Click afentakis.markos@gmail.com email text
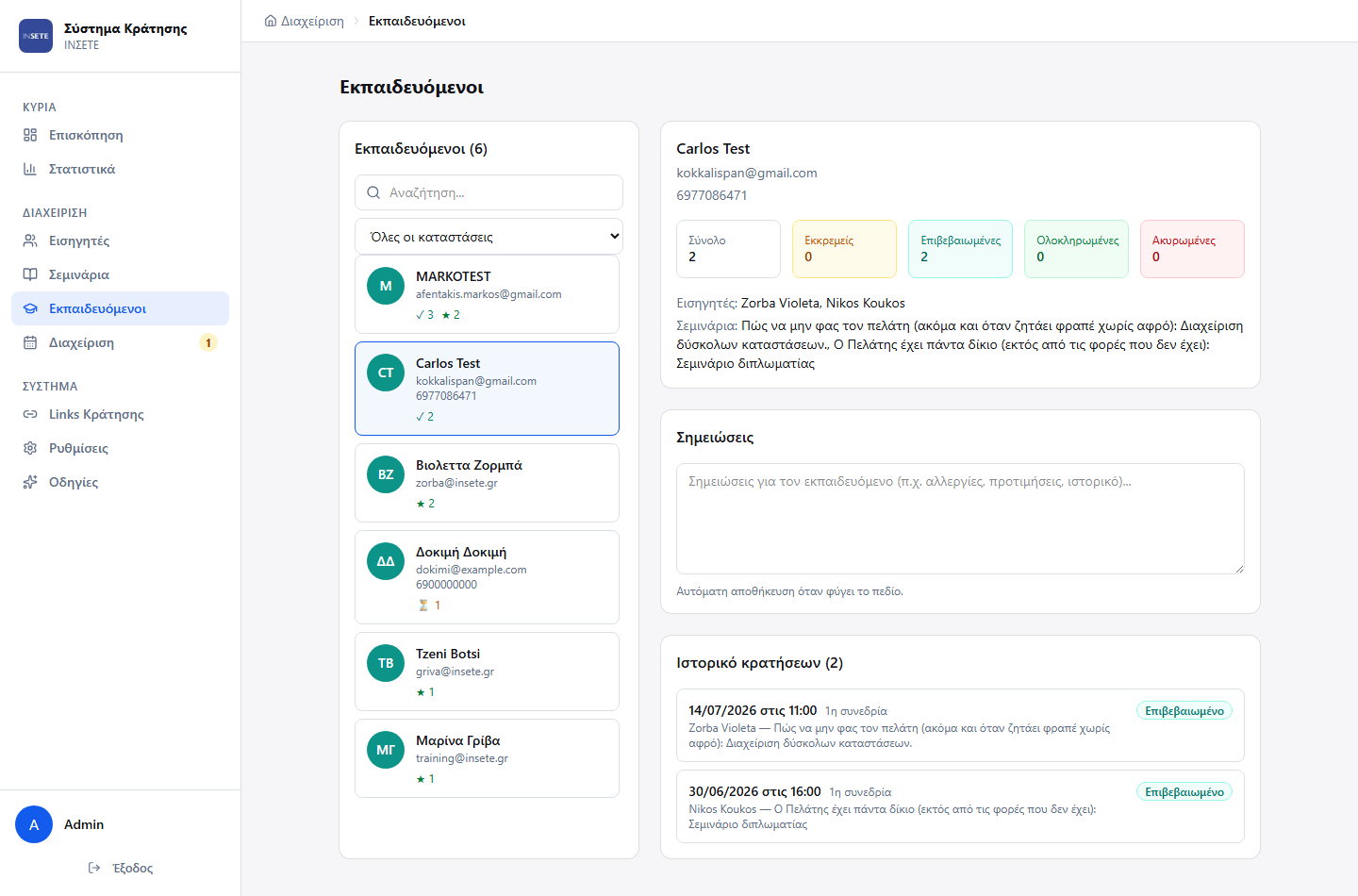This screenshot has width=1358, height=896. (489, 294)
